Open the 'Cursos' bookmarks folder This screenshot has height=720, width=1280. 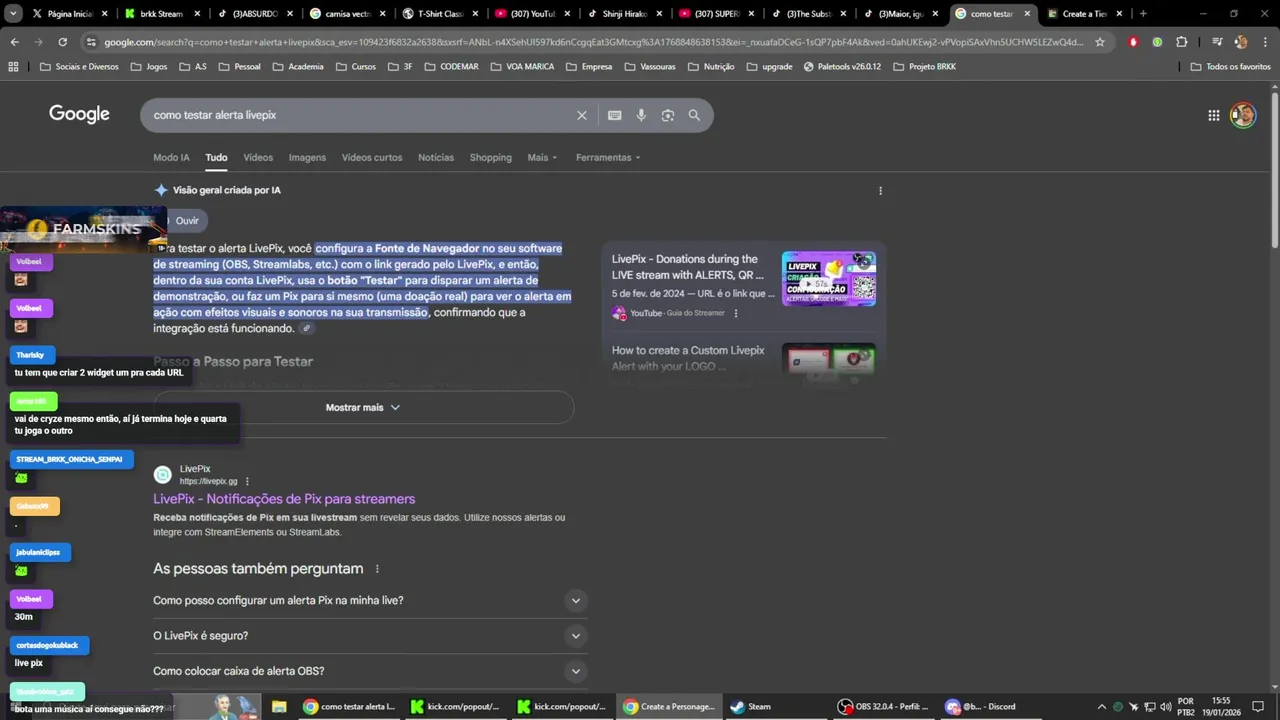tap(355, 67)
